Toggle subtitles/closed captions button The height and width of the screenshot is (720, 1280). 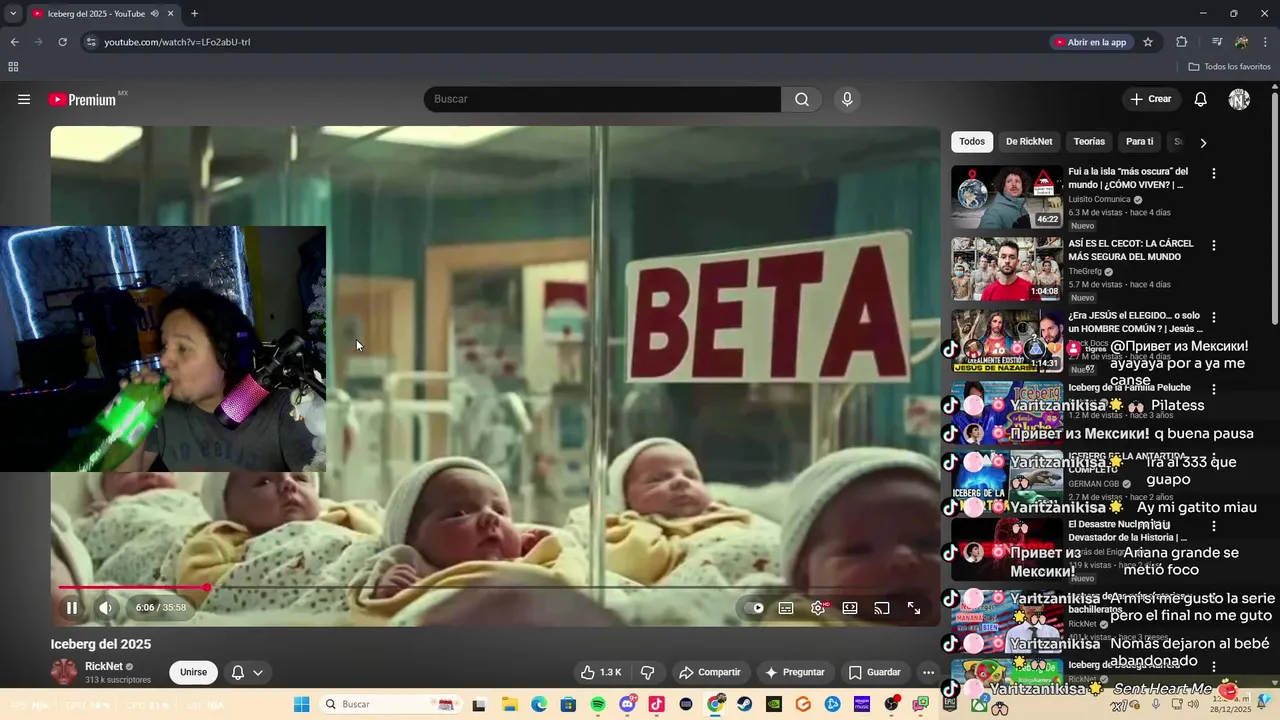[x=786, y=608]
